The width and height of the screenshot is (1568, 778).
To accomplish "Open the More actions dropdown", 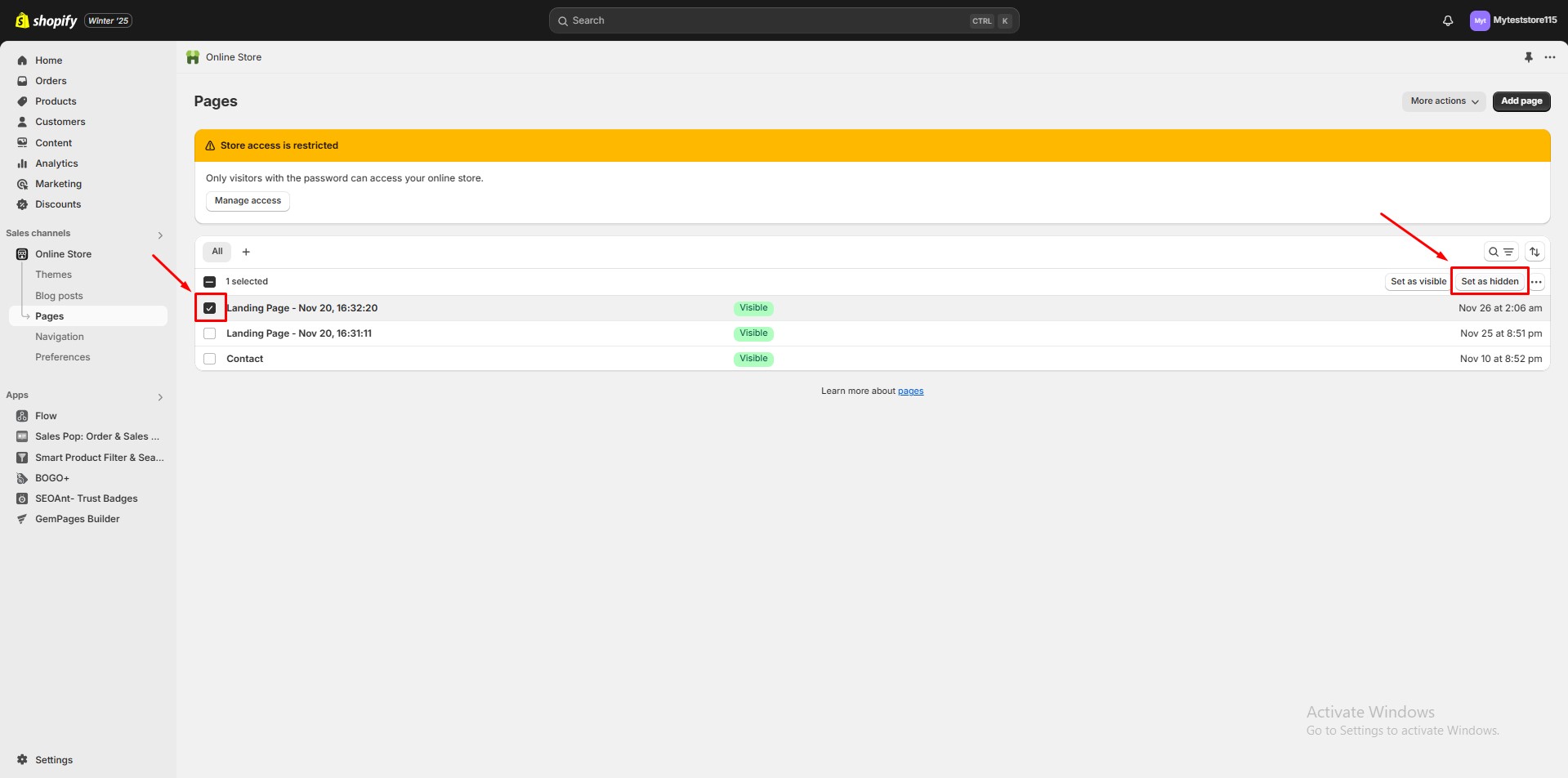I will (x=1443, y=101).
